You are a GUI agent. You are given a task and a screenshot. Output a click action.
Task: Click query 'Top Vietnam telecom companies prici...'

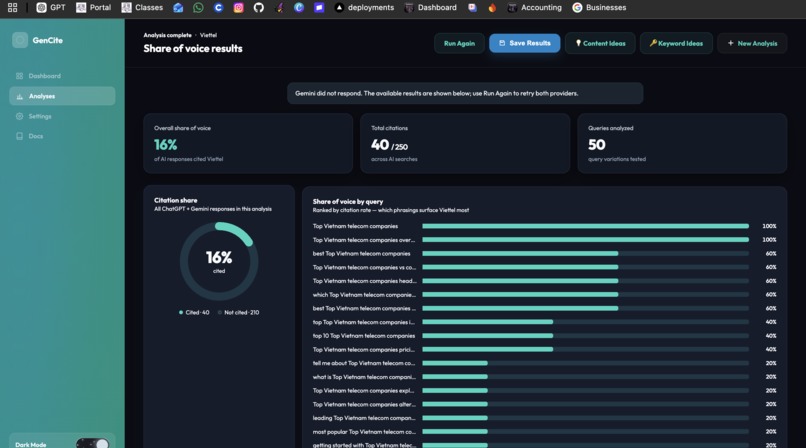tap(363, 349)
